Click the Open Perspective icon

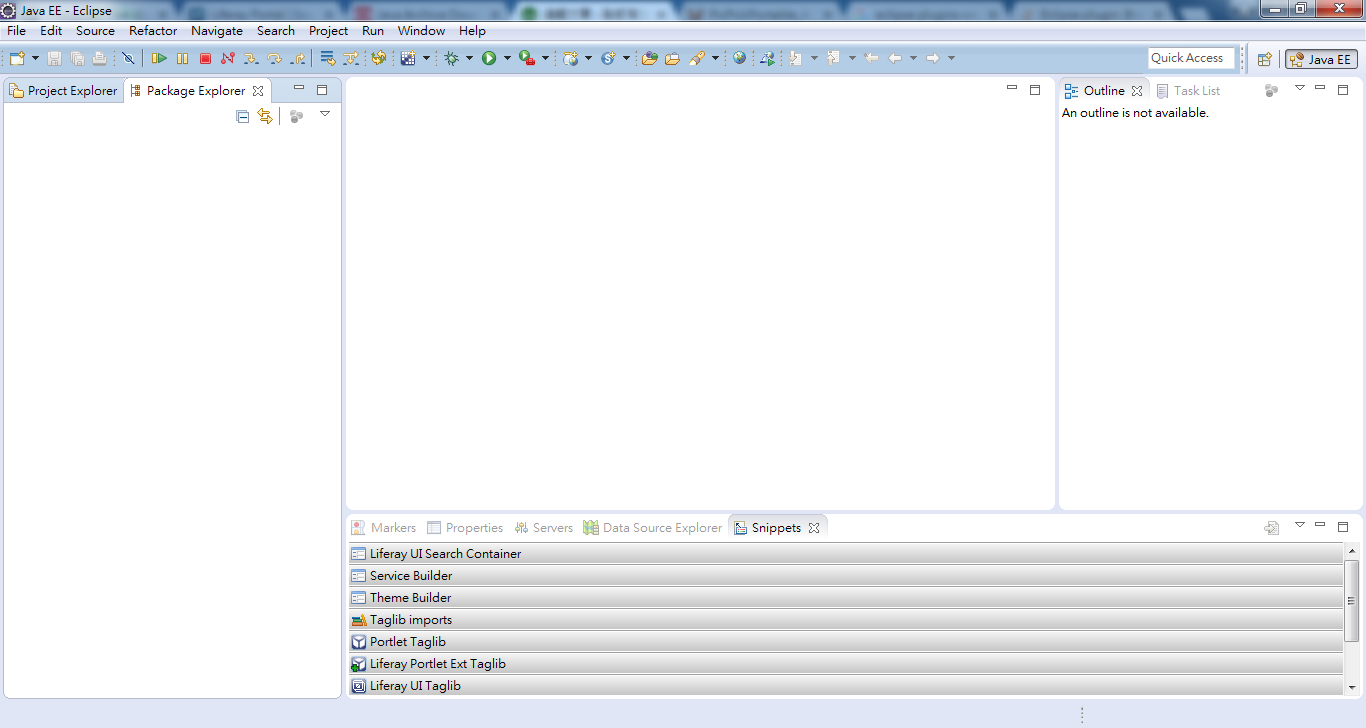point(1264,59)
